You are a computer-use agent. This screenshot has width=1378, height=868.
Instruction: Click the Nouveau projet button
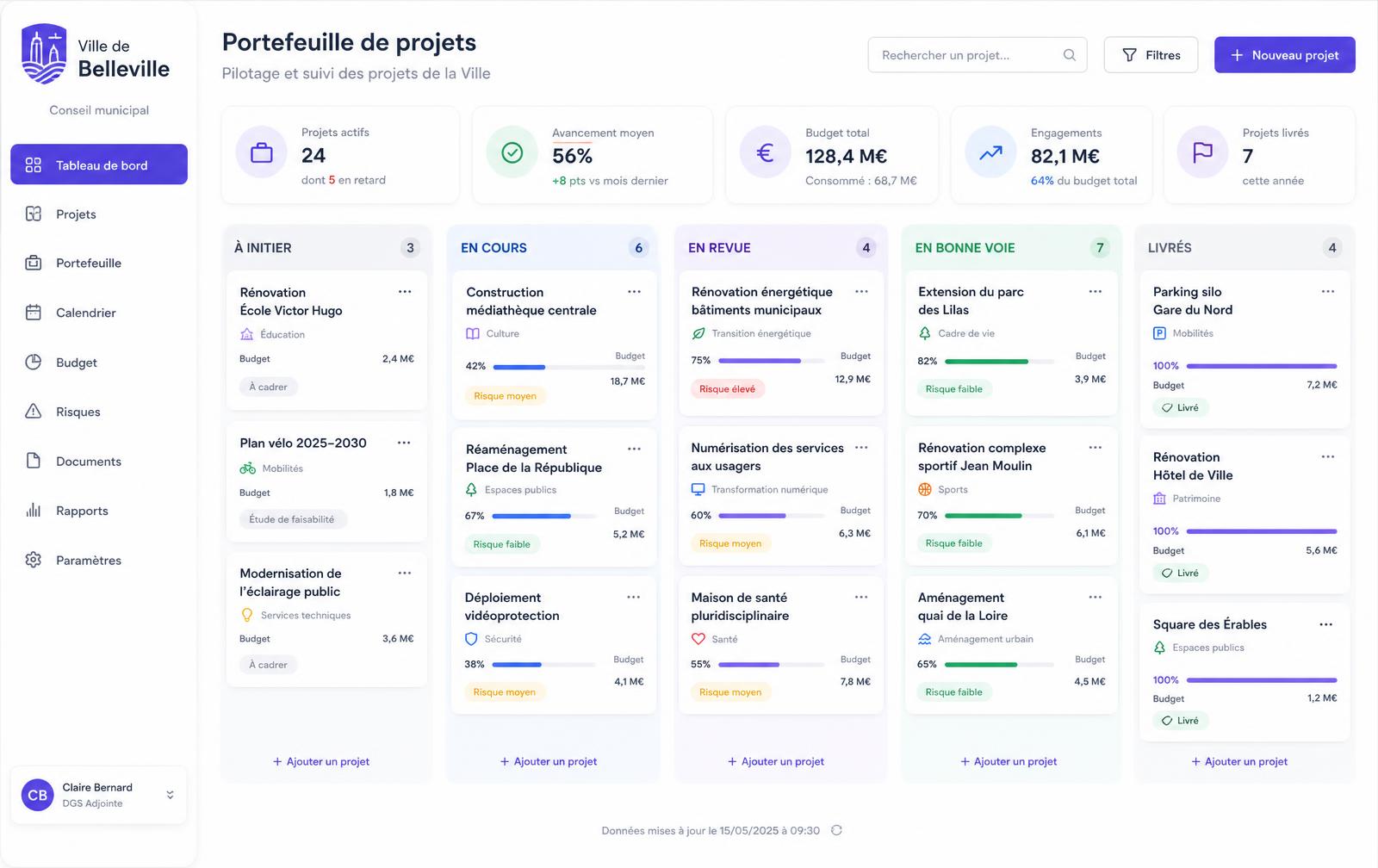[1285, 55]
